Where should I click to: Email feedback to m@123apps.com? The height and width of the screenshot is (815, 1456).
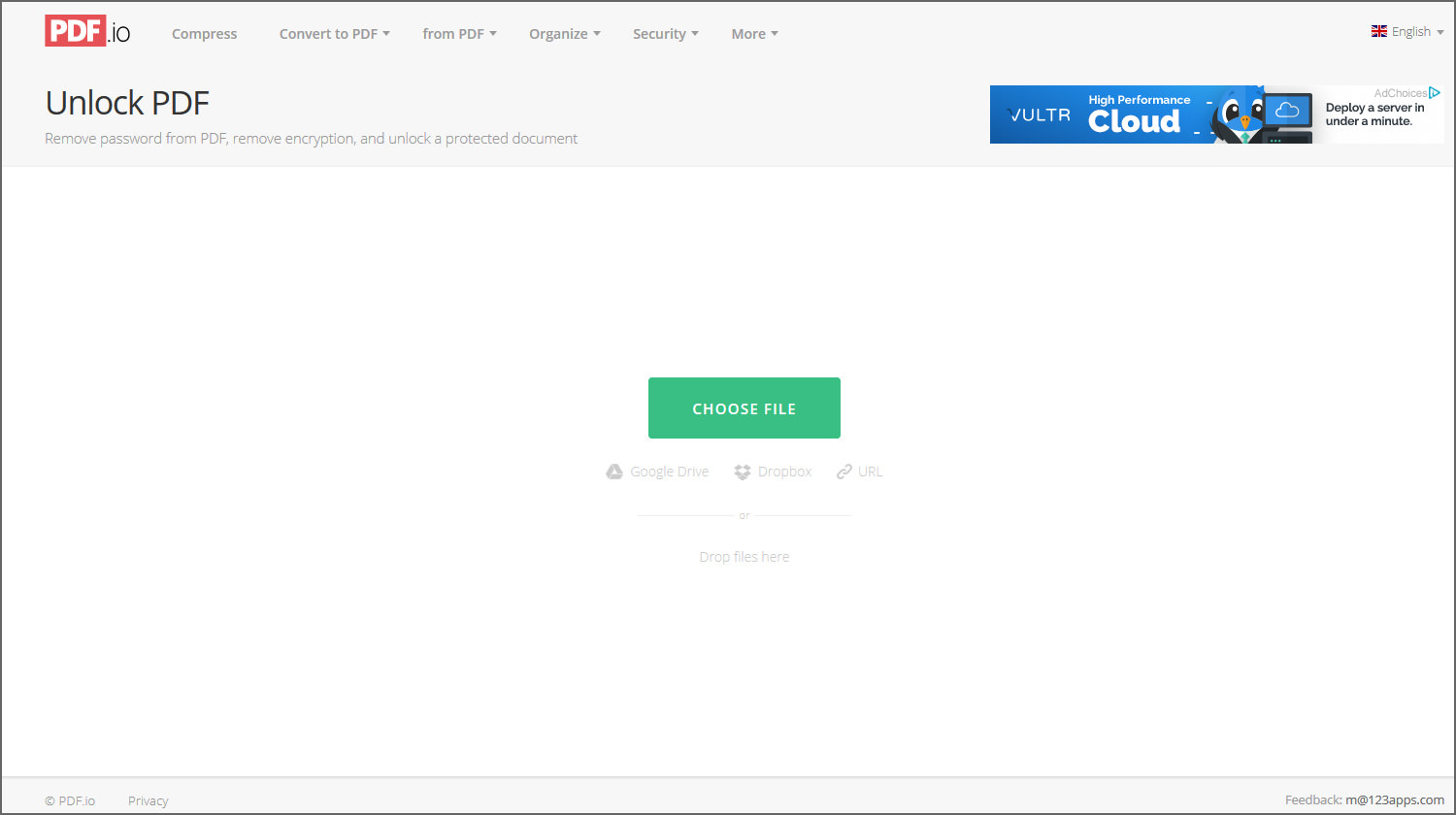(x=1393, y=799)
